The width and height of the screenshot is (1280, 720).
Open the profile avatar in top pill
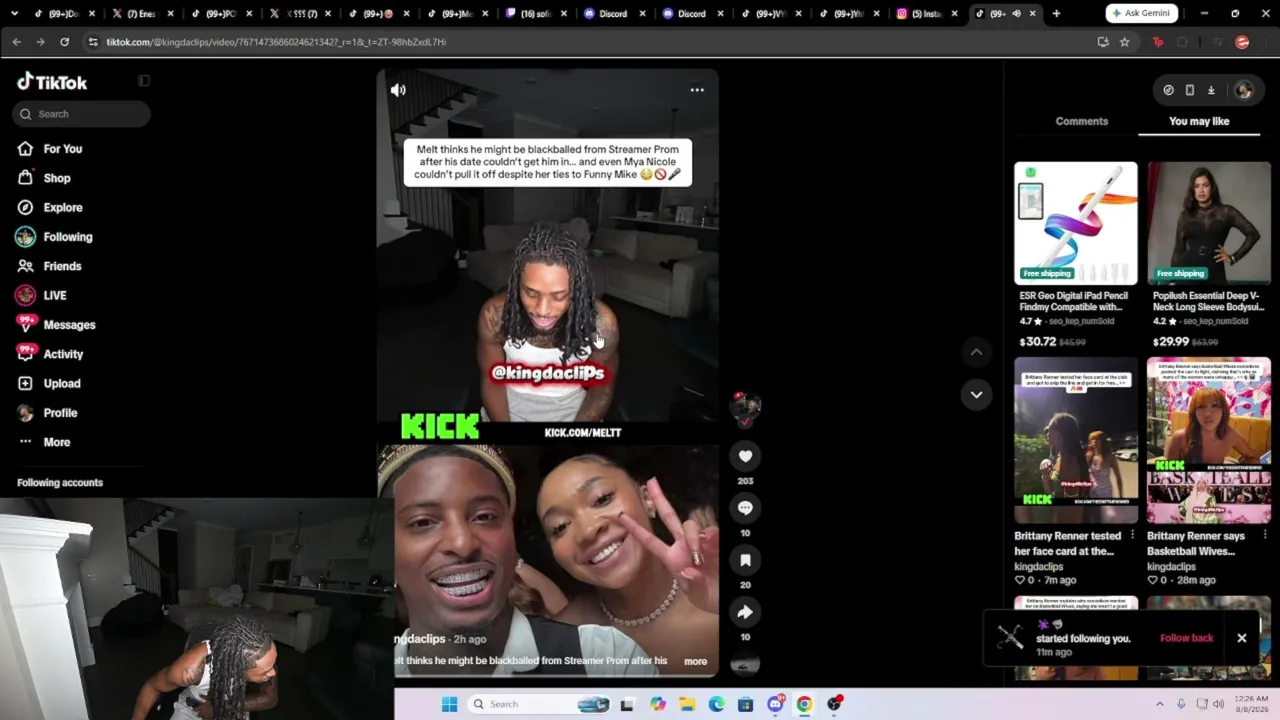(1243, 90)
